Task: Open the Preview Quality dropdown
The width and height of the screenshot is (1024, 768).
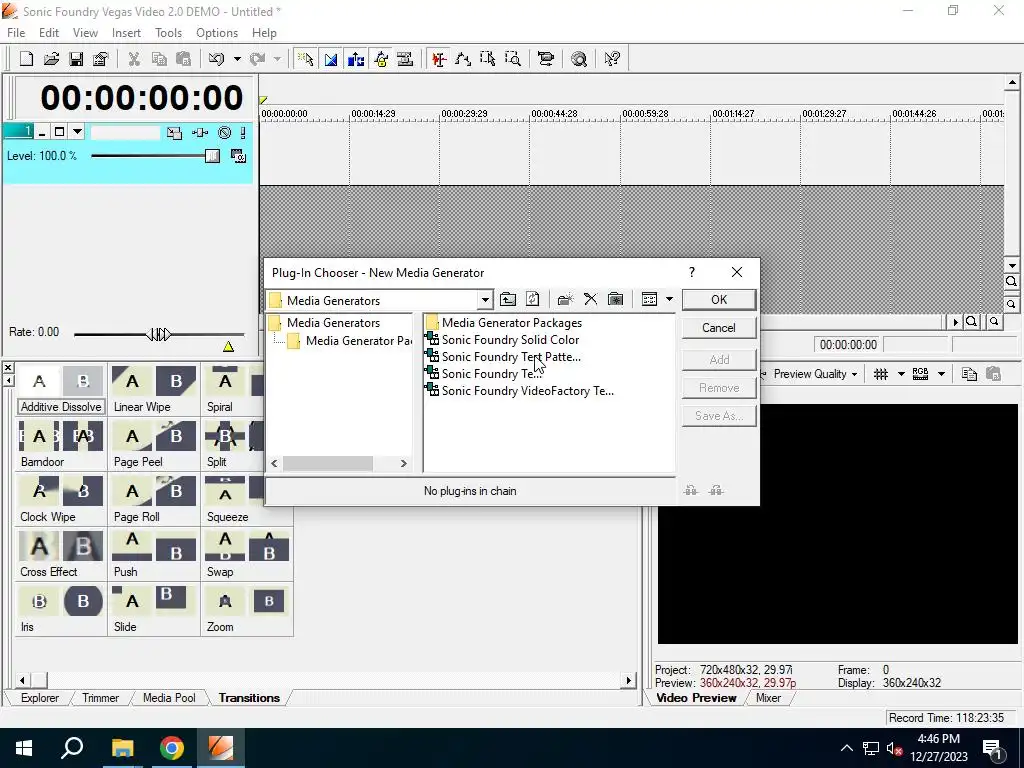Action: [815, 374]
